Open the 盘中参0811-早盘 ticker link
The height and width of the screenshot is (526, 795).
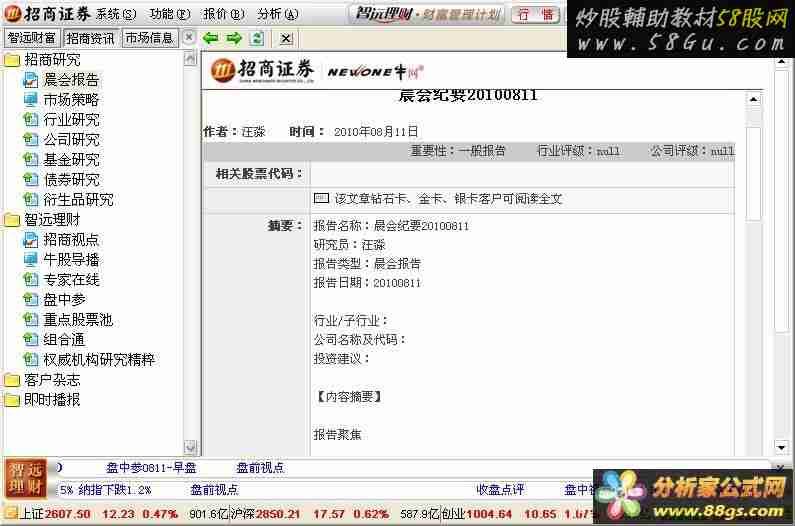(151, 468)
